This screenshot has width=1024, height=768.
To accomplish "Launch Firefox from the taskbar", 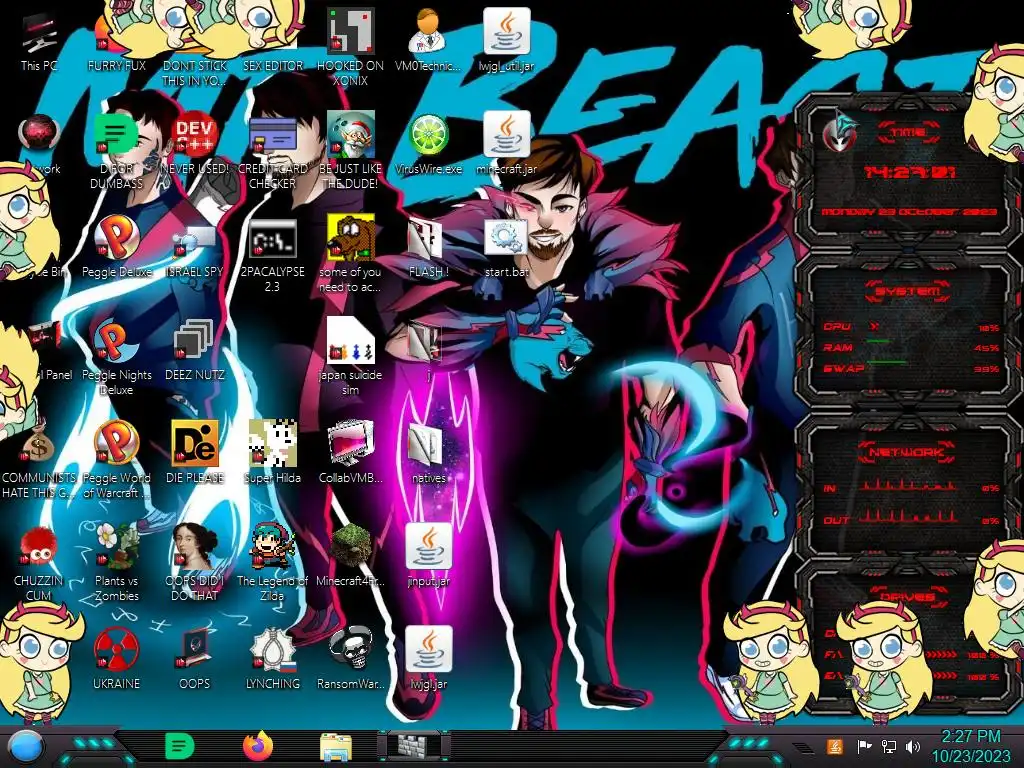I will tap(257, 746).
